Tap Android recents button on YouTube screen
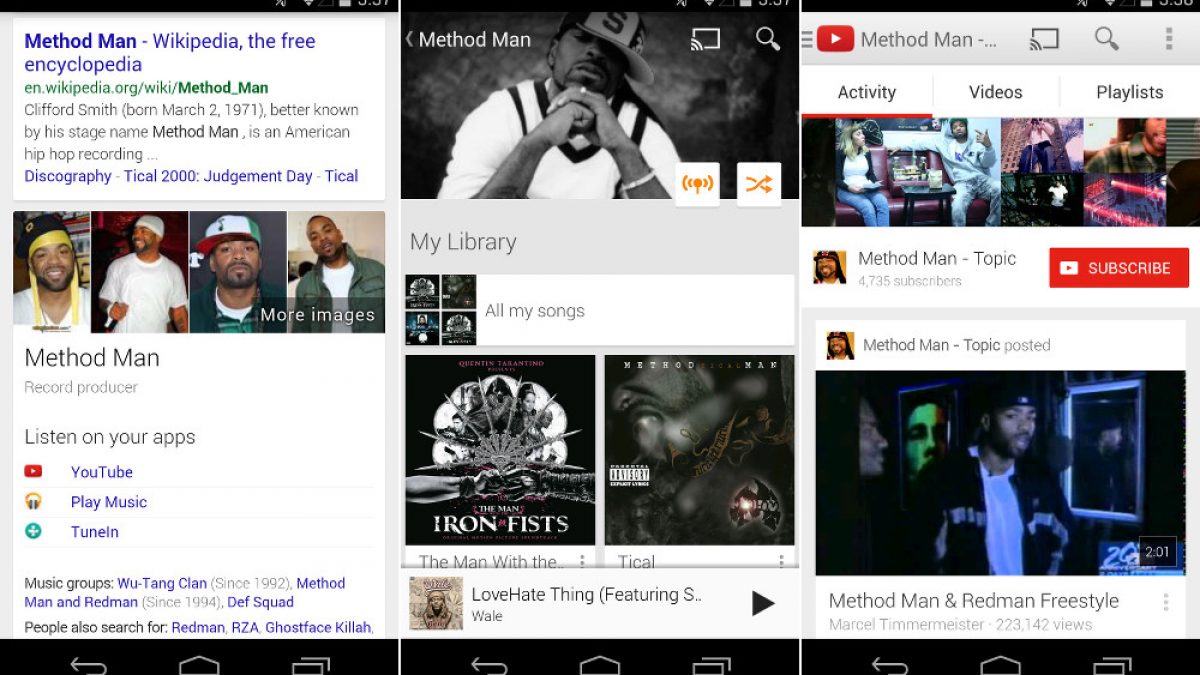Image resolution: width=1200 pixels, height=675 pixels. tap(1111, 665)
